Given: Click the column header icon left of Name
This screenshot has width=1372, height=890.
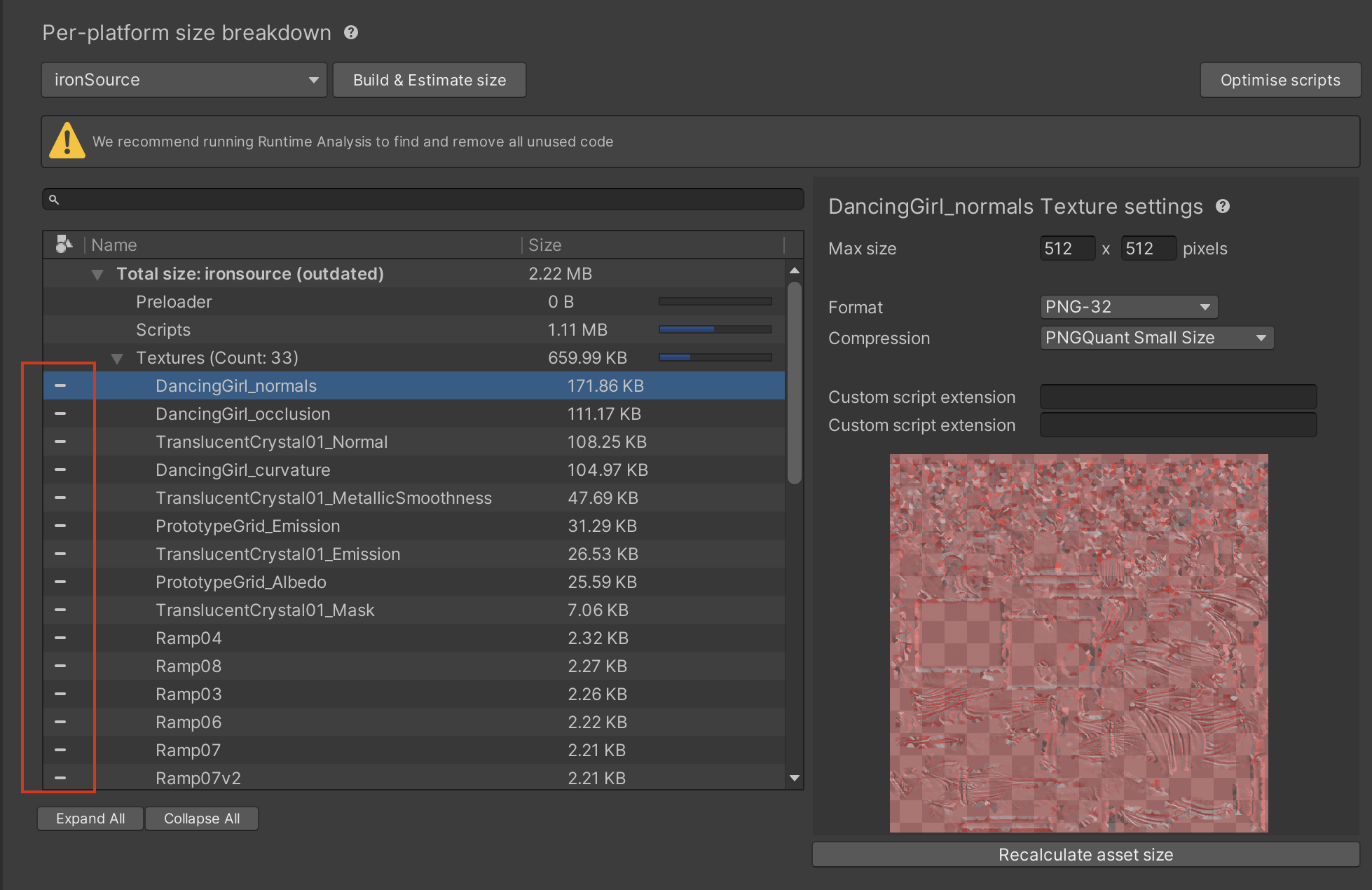Looking at the screenshot, I should coord(64,244).
